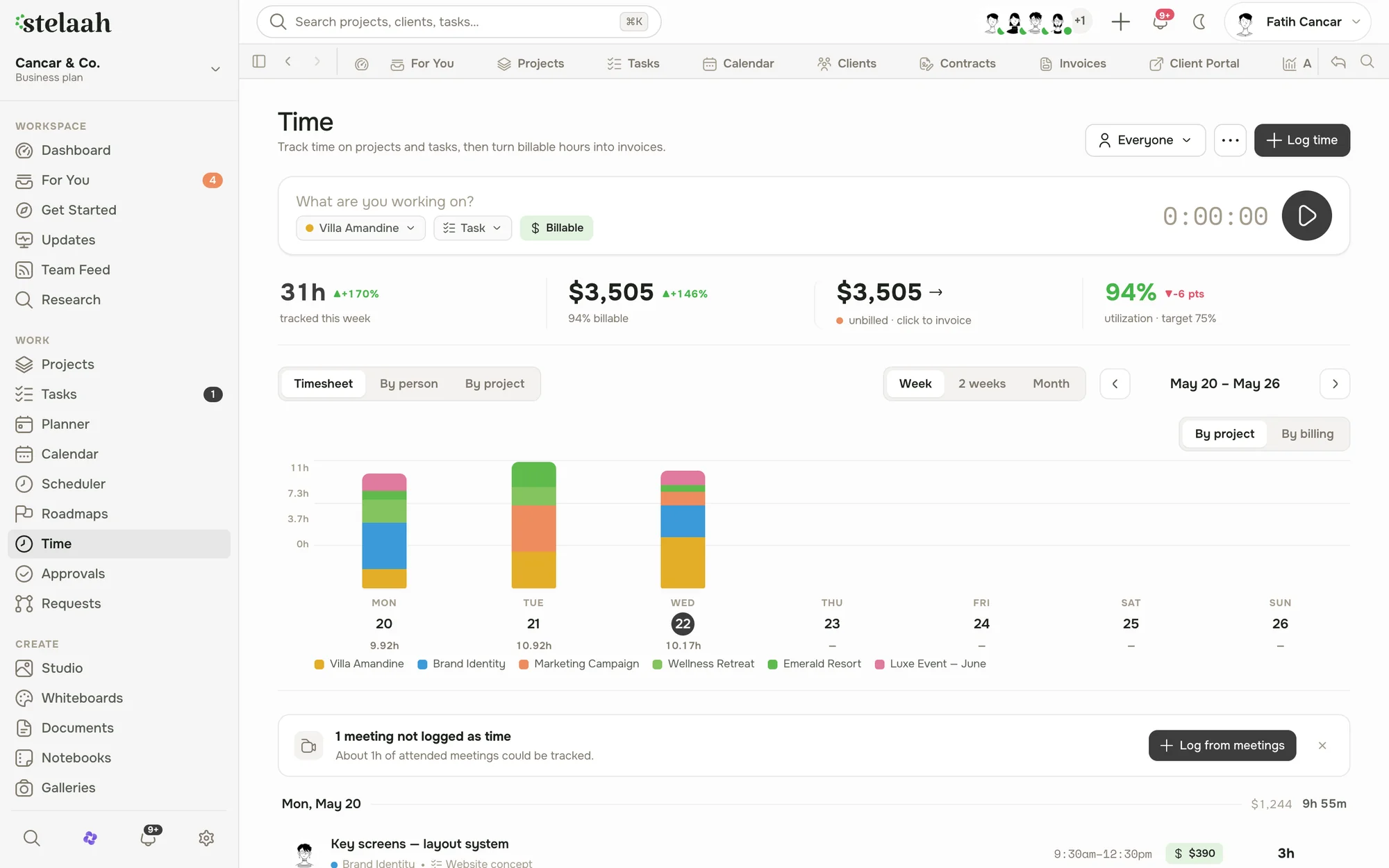Click the Luxe Event – June legend swatch

880,664
